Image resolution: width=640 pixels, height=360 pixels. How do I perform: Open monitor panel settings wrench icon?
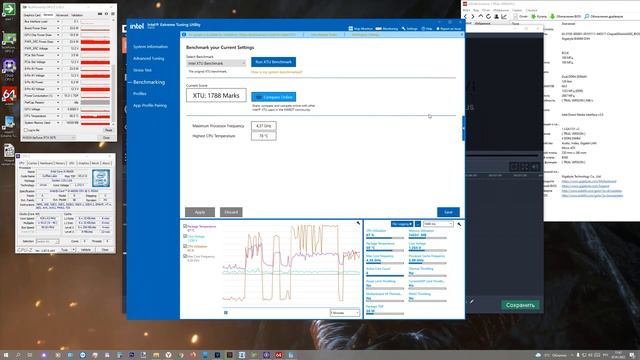pyautogui.click(x=459, y=224)
